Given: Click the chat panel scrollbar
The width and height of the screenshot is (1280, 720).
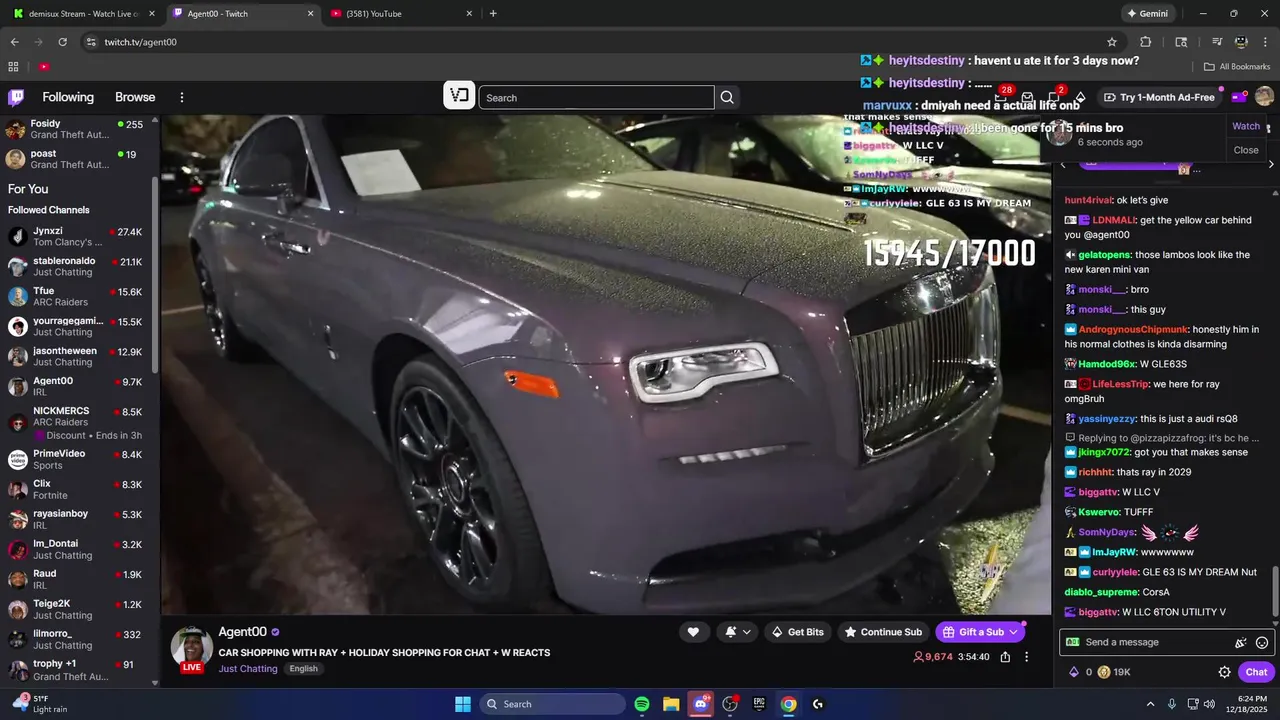Looking at the screenshot, I should (1275, 590).
